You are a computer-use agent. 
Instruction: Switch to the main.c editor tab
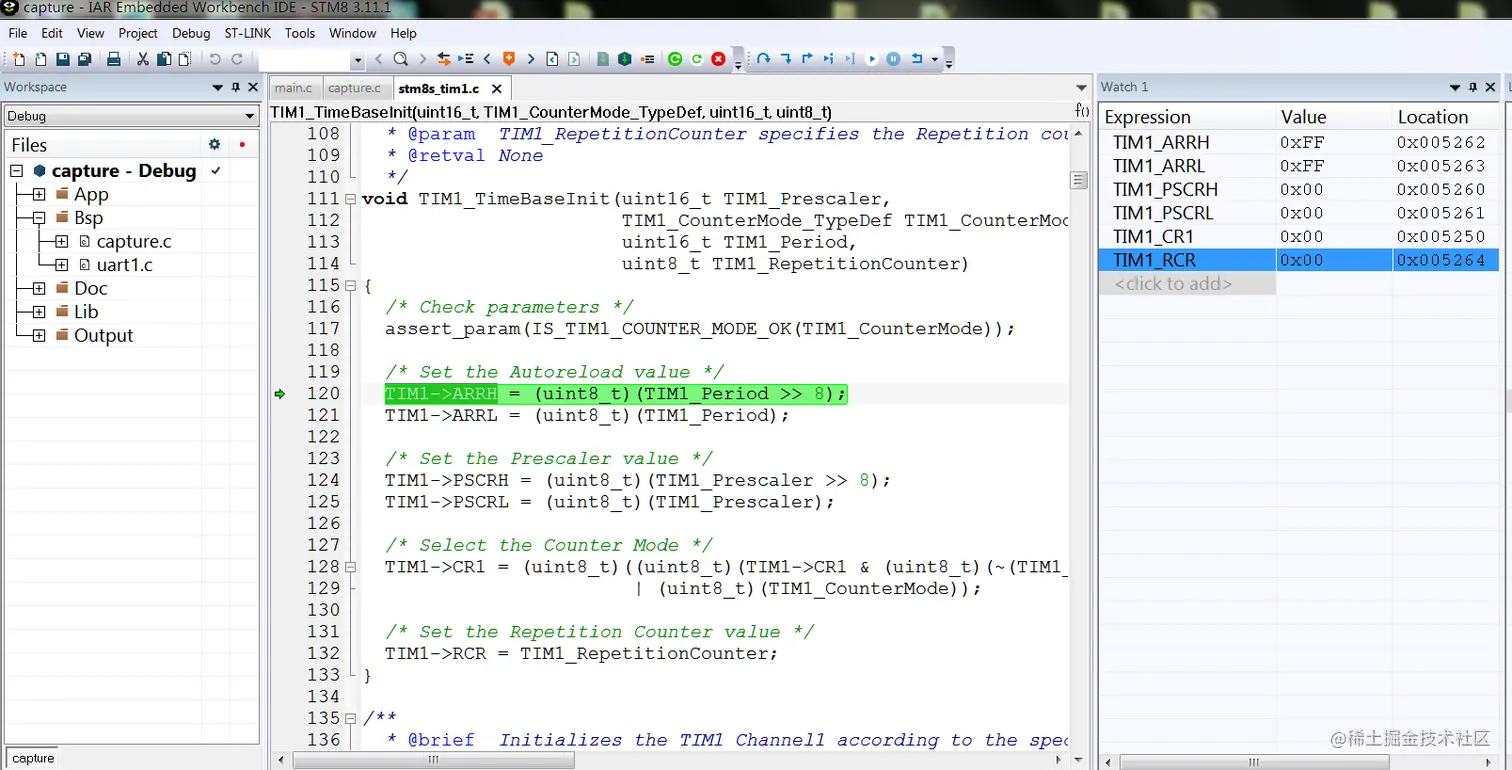294,88
